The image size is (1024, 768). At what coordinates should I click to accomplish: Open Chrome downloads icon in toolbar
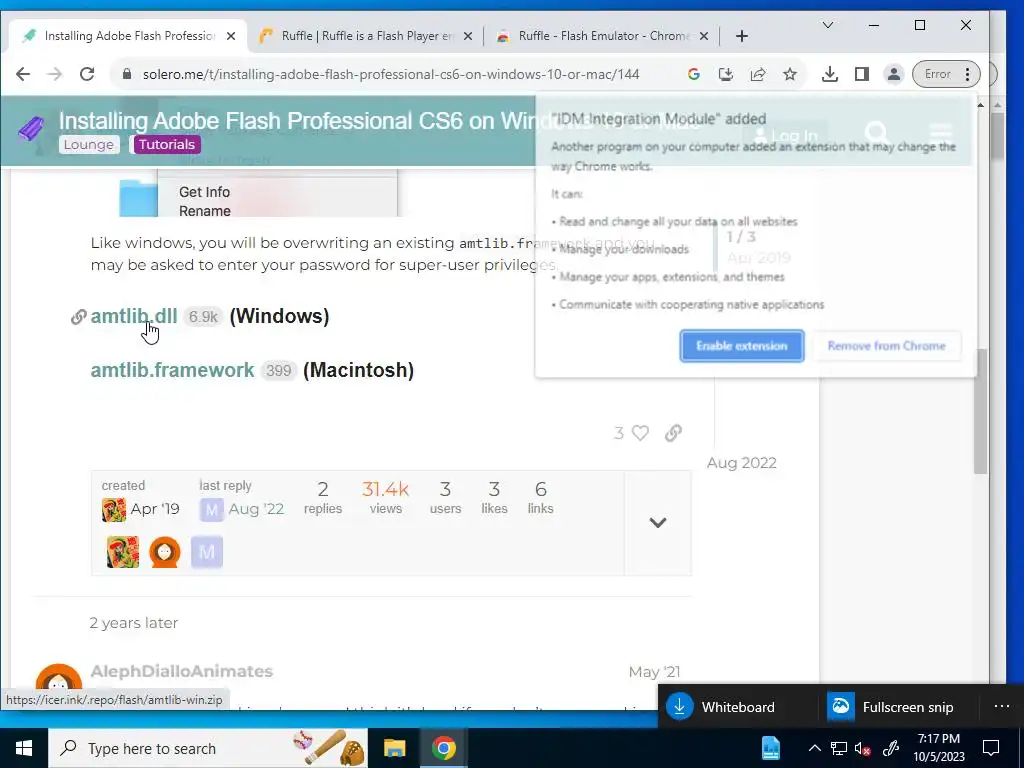tap(829, 74)
